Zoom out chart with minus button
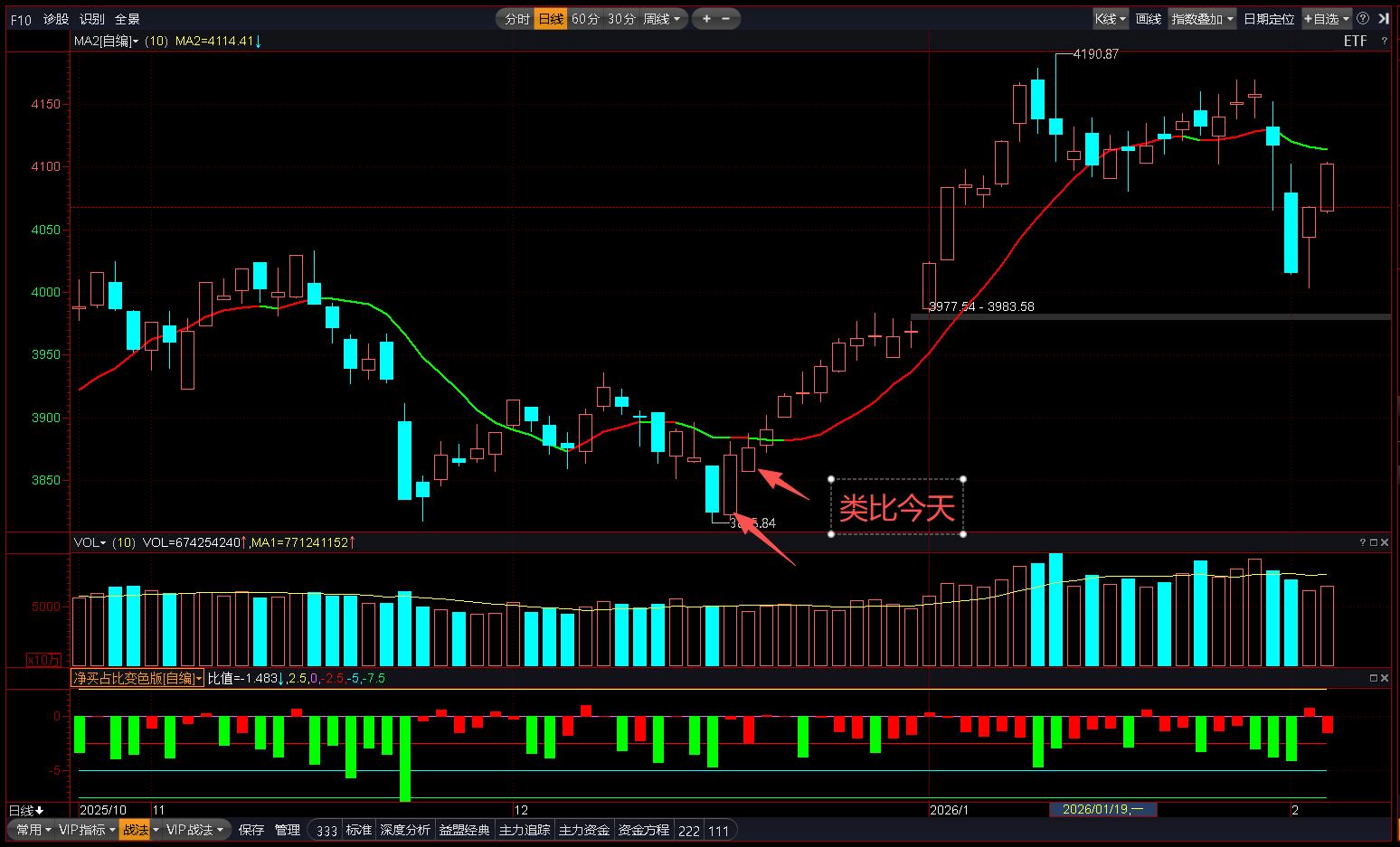Viewport: 1400px width, 847px height. (x=725, y=19)
